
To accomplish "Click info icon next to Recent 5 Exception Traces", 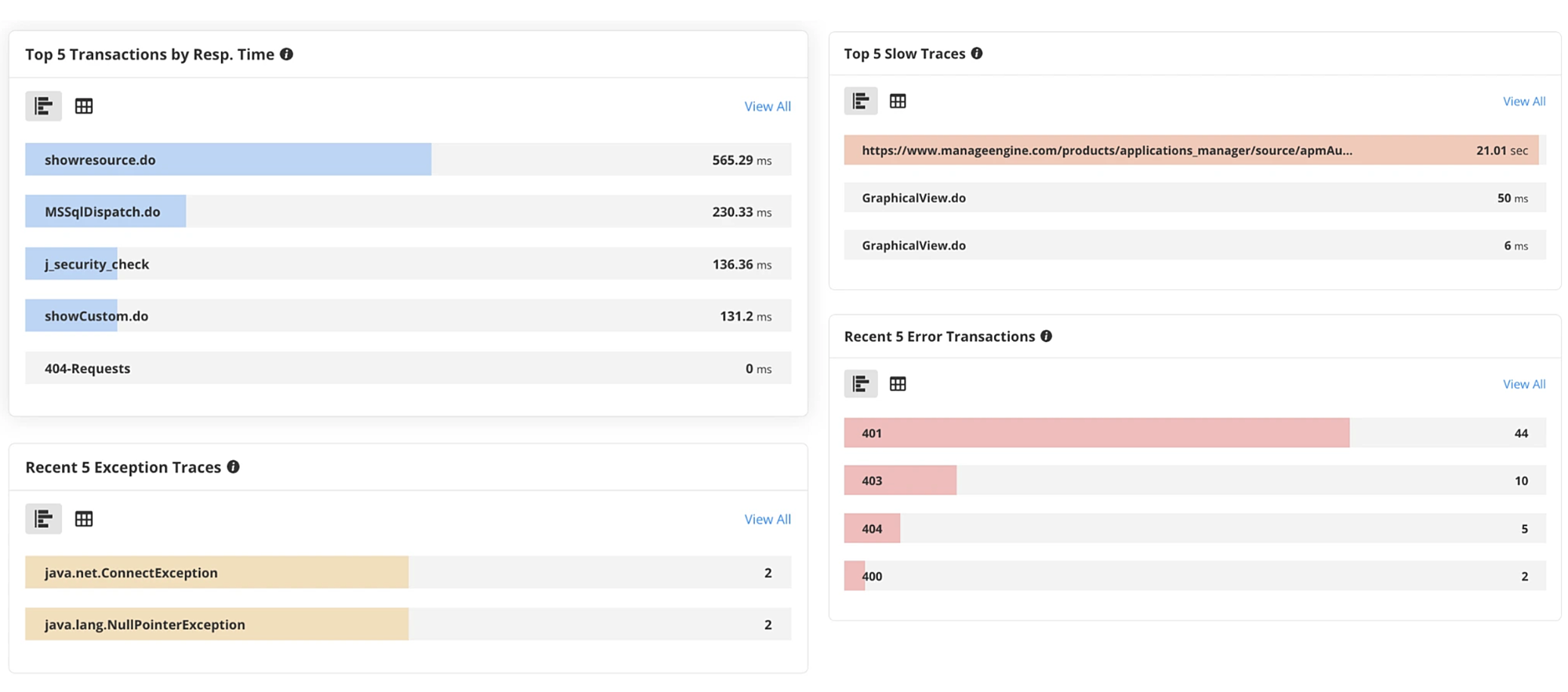I will tap(234, 467).
